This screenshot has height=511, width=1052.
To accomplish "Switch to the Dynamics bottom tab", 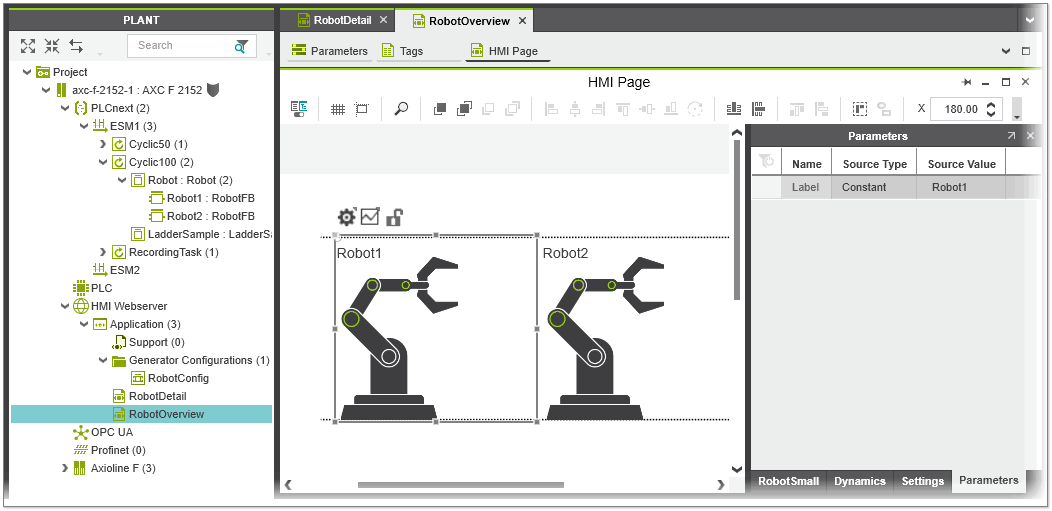I will coord(860,481).
